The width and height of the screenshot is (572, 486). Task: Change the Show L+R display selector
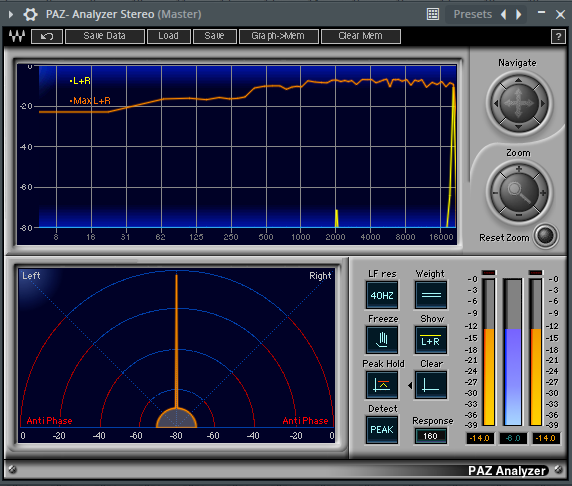[x=431, y=340]
